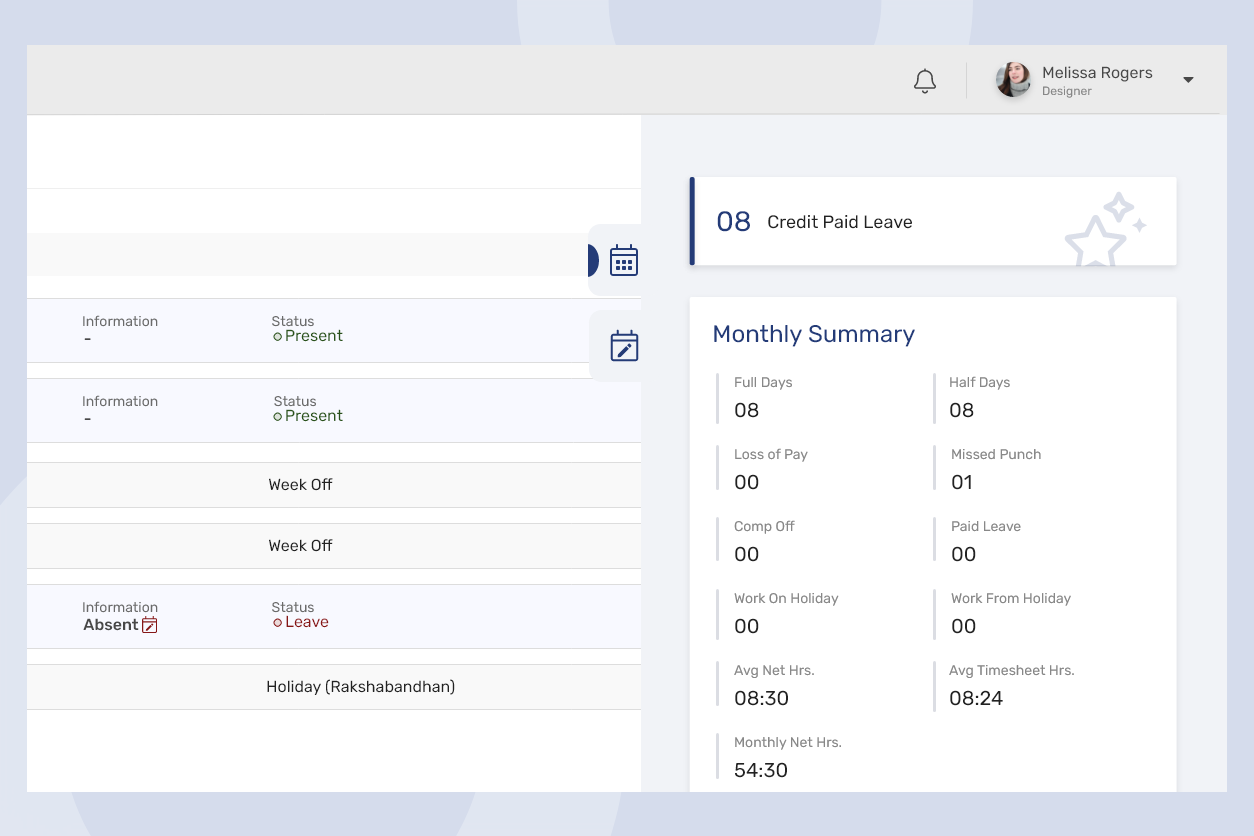Click the Melissa Rogers name label

coord(1096,73)
